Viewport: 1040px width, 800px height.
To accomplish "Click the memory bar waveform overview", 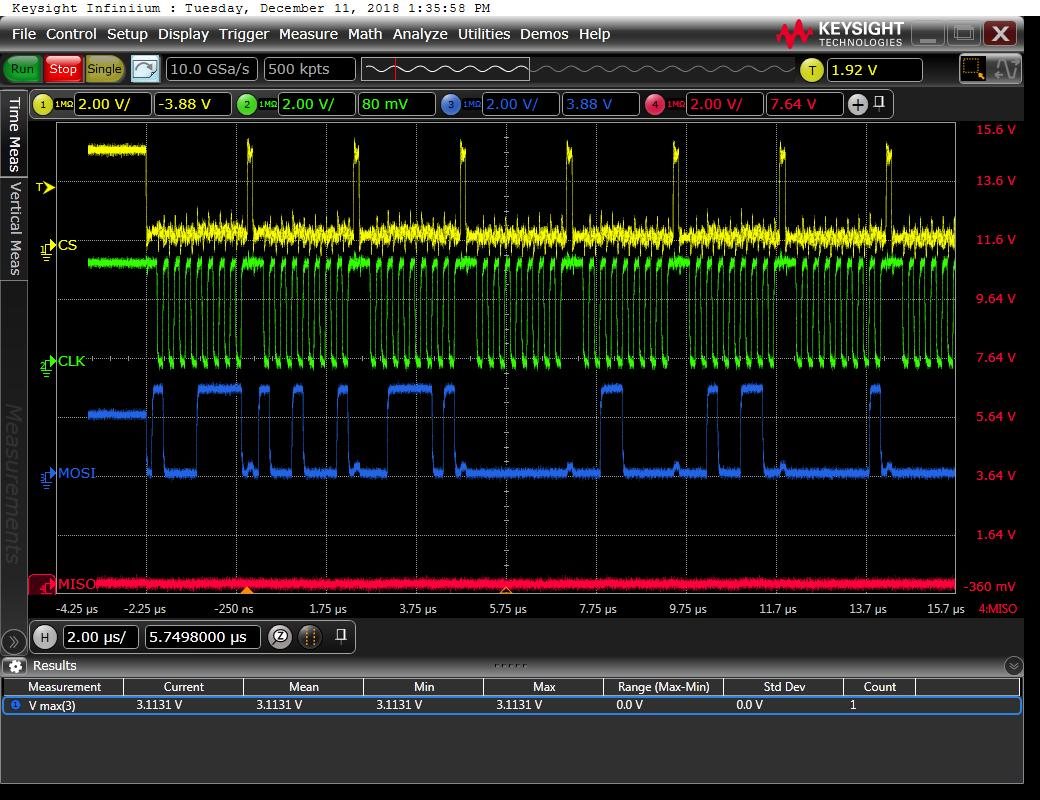I will (445, 69).
